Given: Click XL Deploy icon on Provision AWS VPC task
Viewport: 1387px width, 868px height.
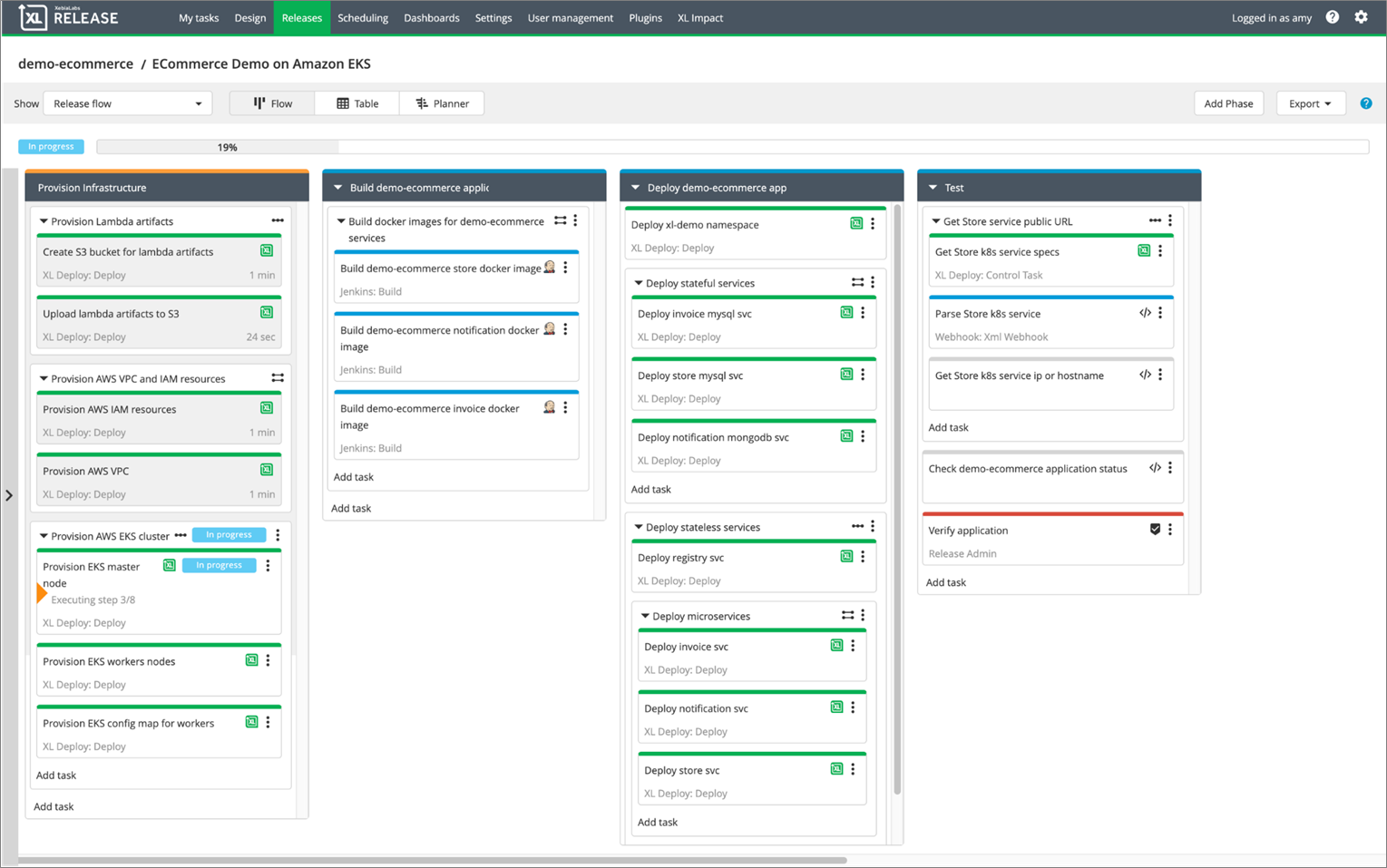Looking at the screenshot, I should click(x=267, y=470).
